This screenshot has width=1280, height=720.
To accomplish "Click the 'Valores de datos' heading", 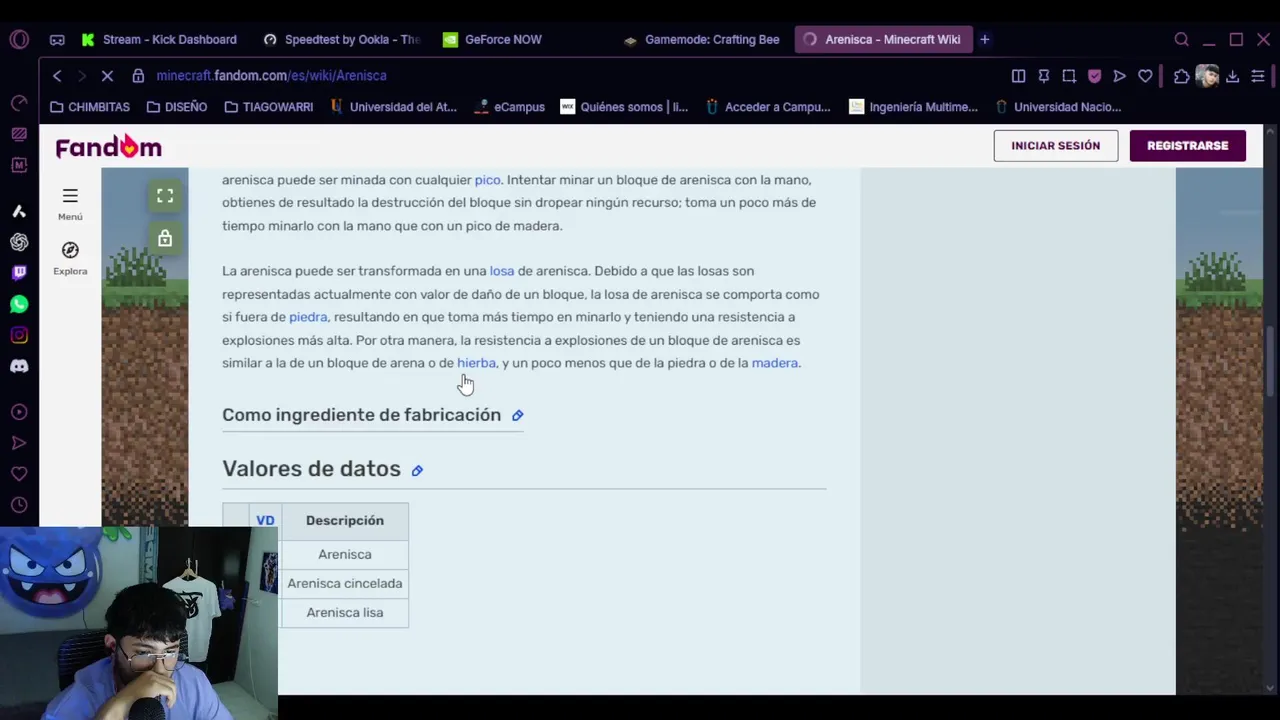I will [x=311, y=469].
